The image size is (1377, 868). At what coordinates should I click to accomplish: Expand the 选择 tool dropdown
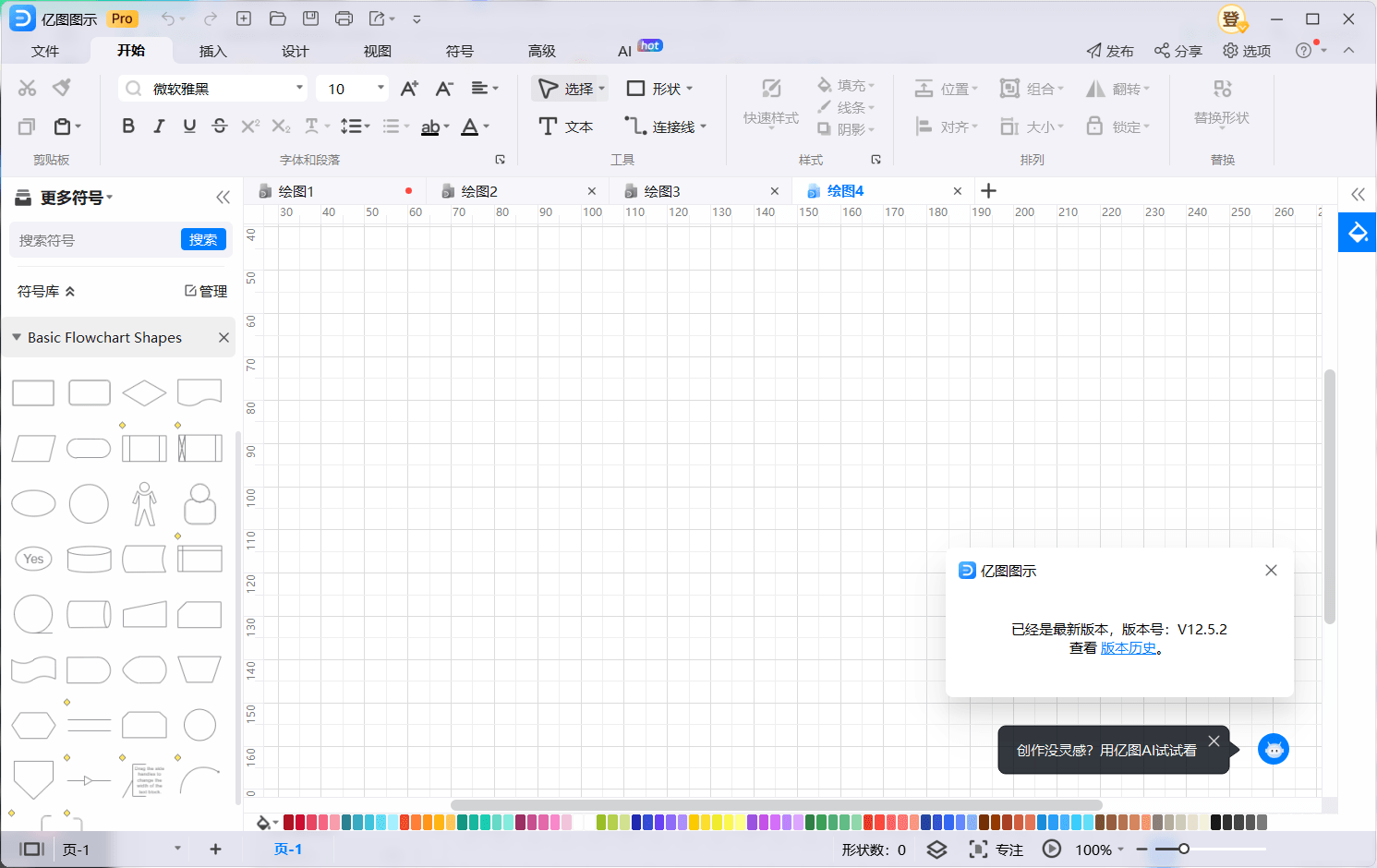tap(602, 89)
